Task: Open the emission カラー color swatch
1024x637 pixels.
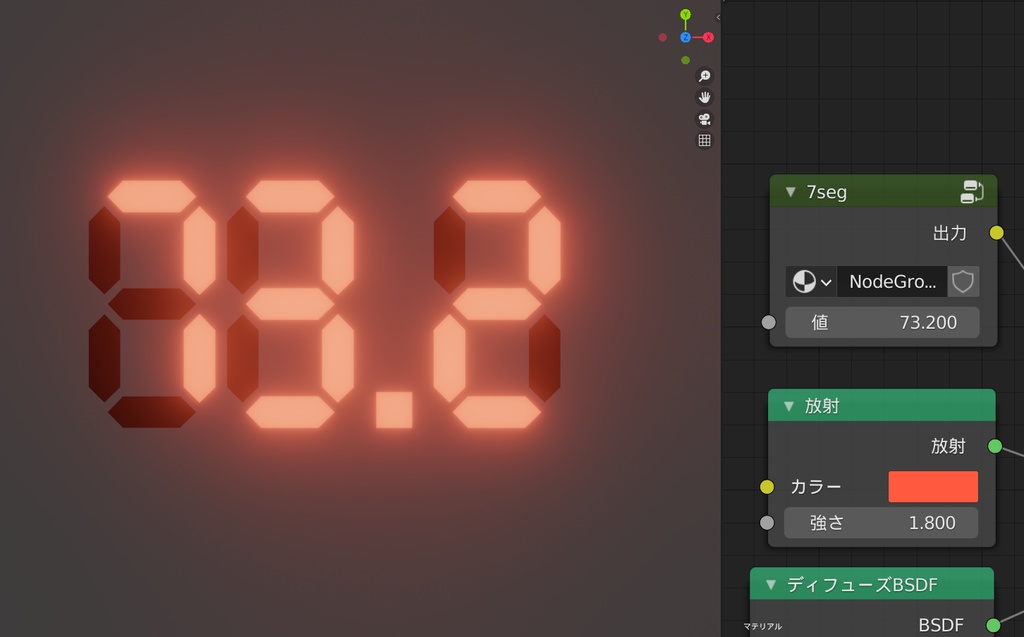Action: (932, 486)
